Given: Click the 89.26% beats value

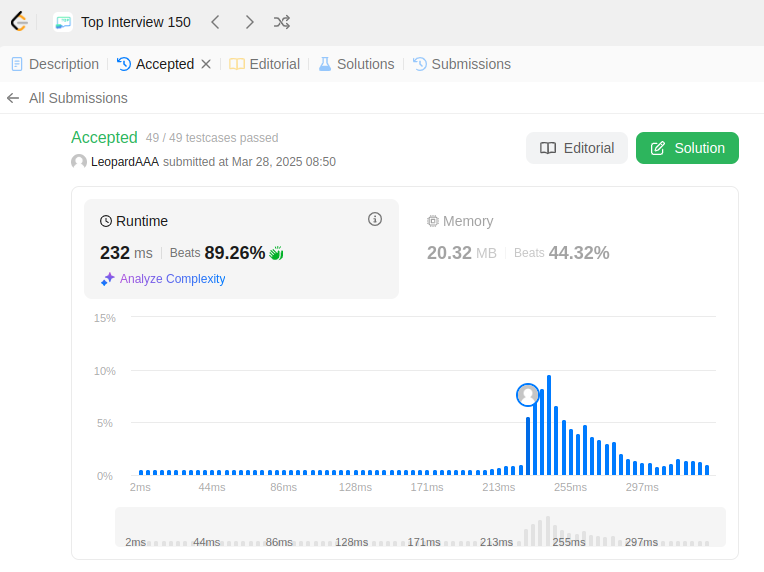Looking at the screenshot, I should (x=235, y=253).
